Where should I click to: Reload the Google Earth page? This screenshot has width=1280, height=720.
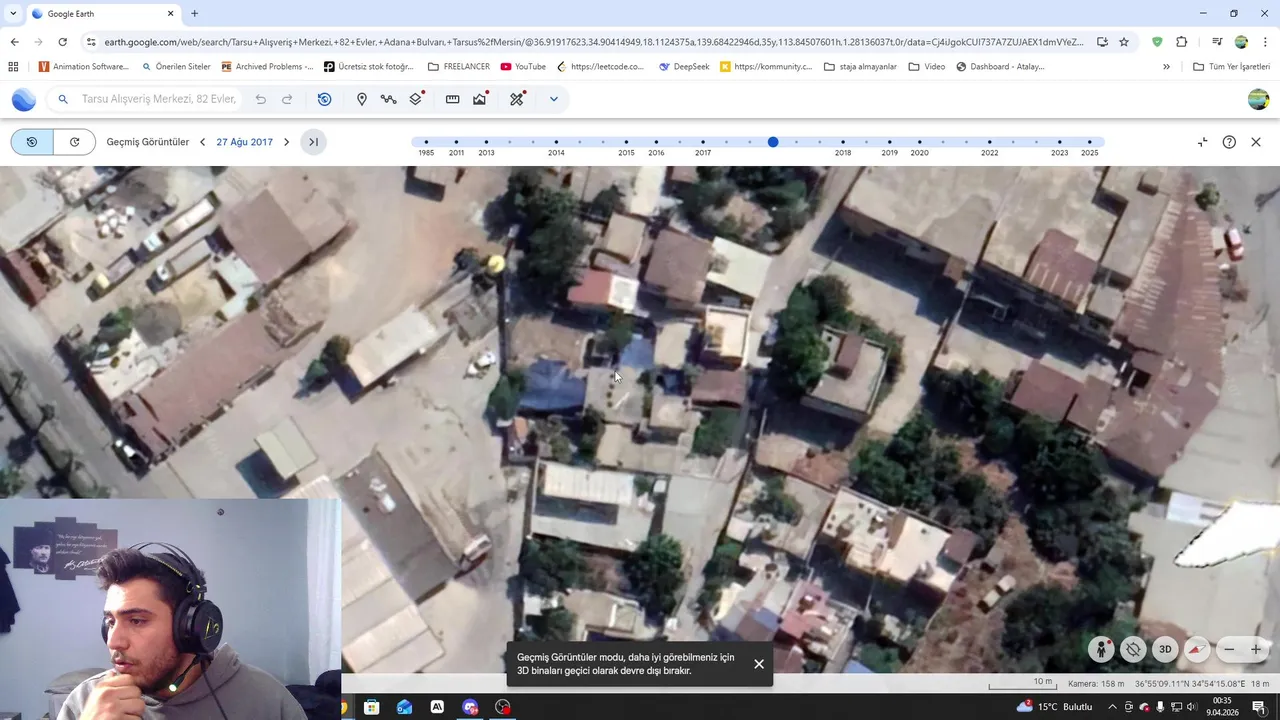click(62, 42)
